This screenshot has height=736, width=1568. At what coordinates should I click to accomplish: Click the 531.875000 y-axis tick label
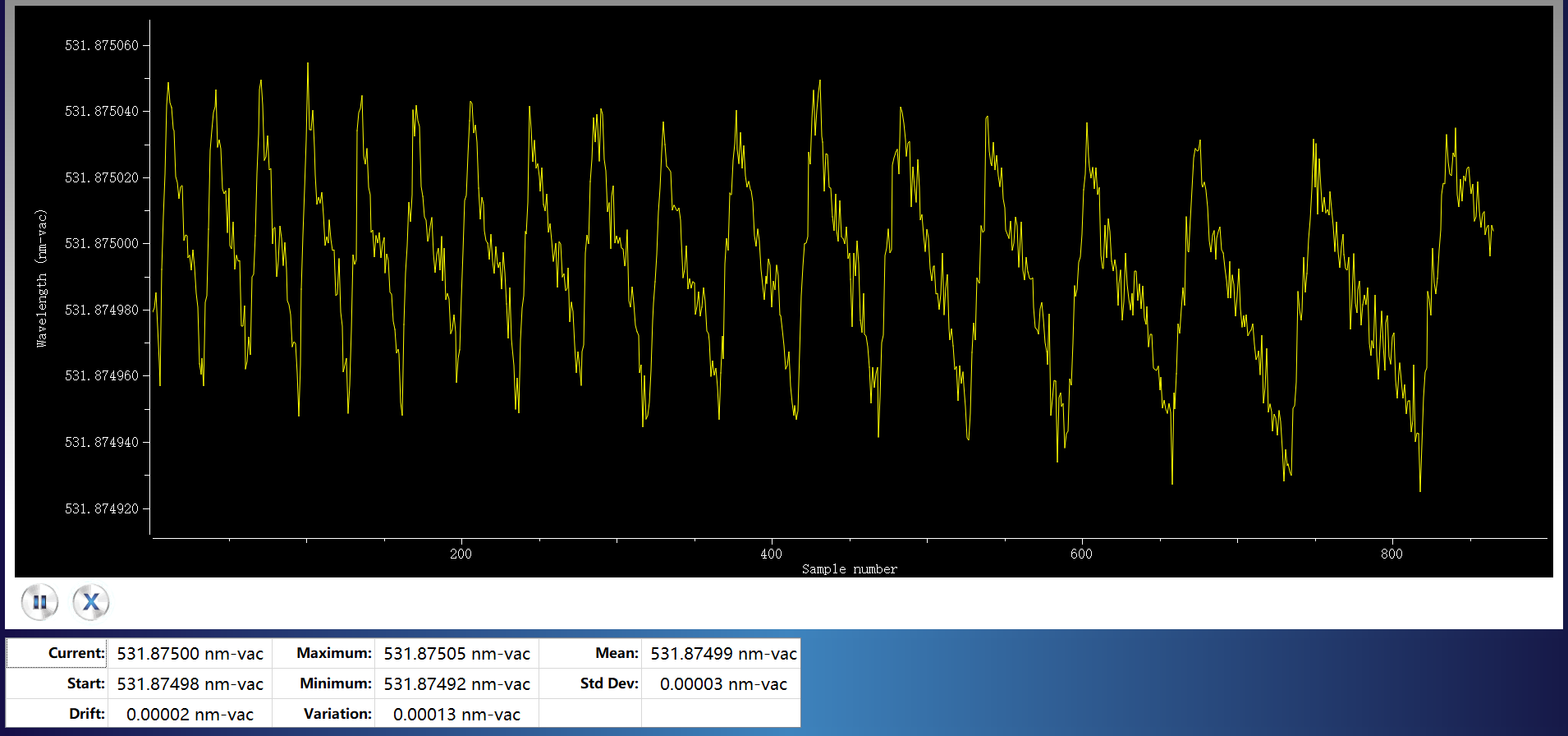pyautogui.click(x=102, y=243)
